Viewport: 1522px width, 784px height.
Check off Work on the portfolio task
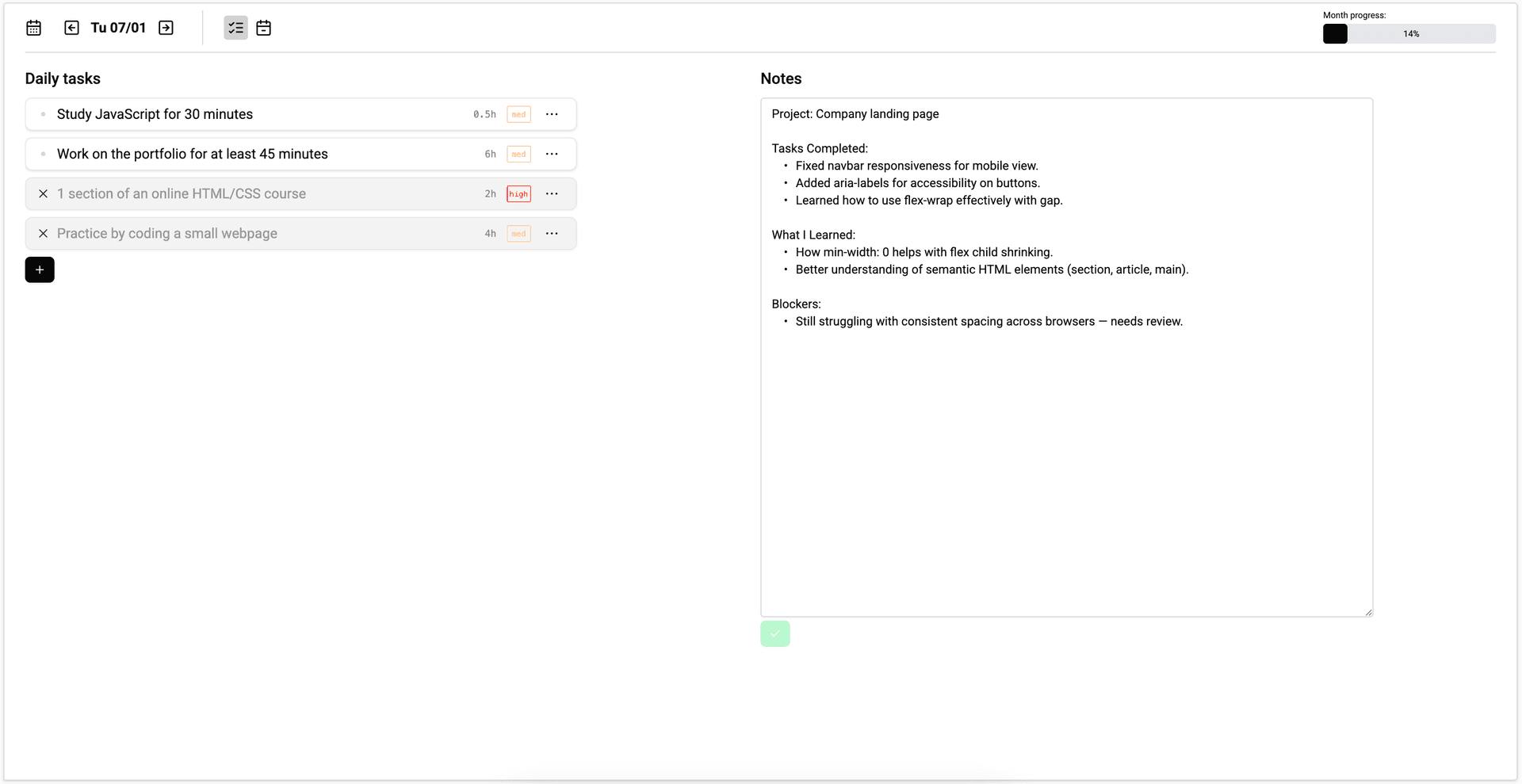coord(43,154)
